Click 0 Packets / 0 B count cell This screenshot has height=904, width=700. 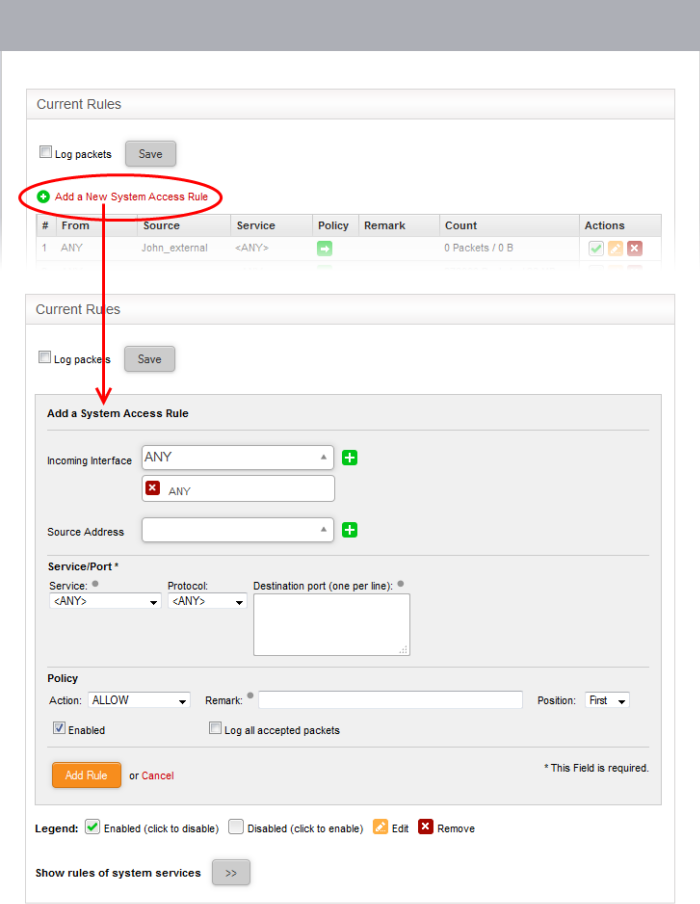(479, 248)
